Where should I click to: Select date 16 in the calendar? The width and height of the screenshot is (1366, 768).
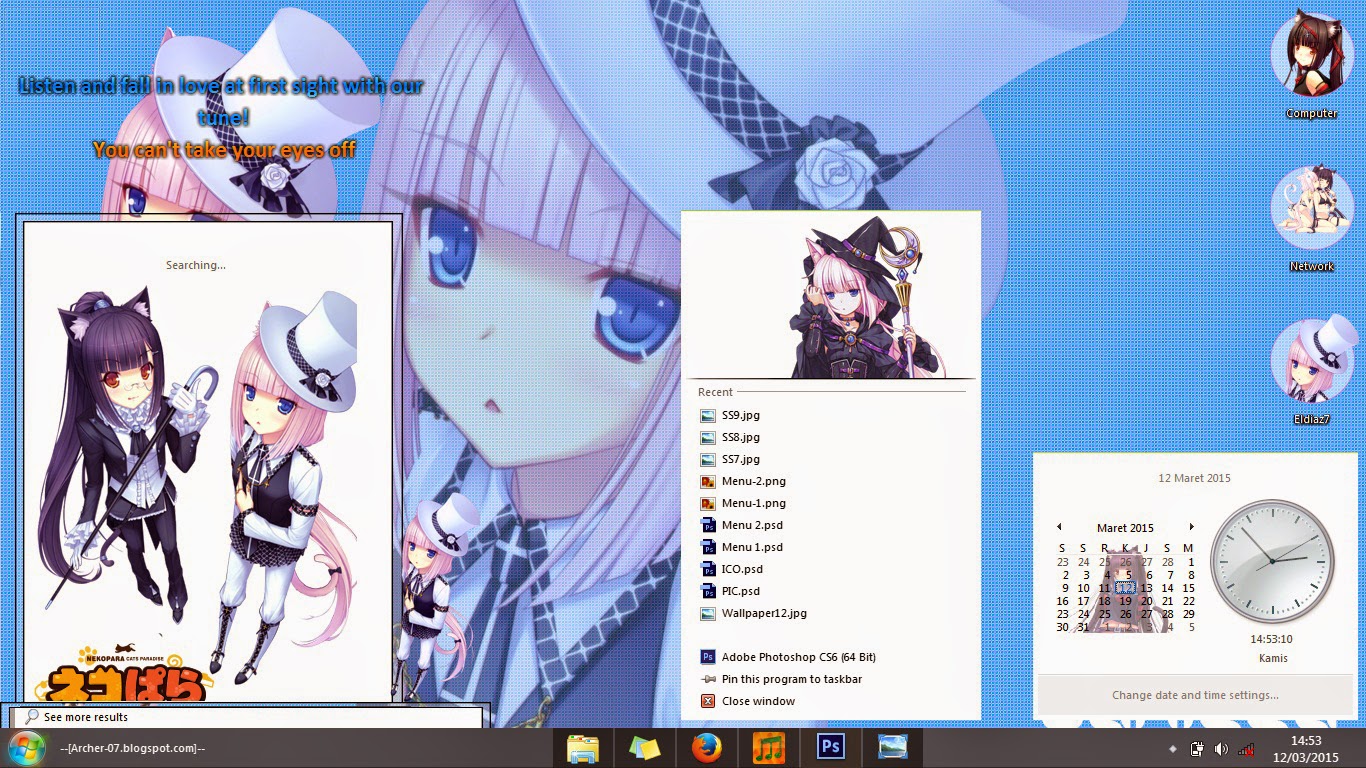pyautogui.click(x=1062, y=601)
